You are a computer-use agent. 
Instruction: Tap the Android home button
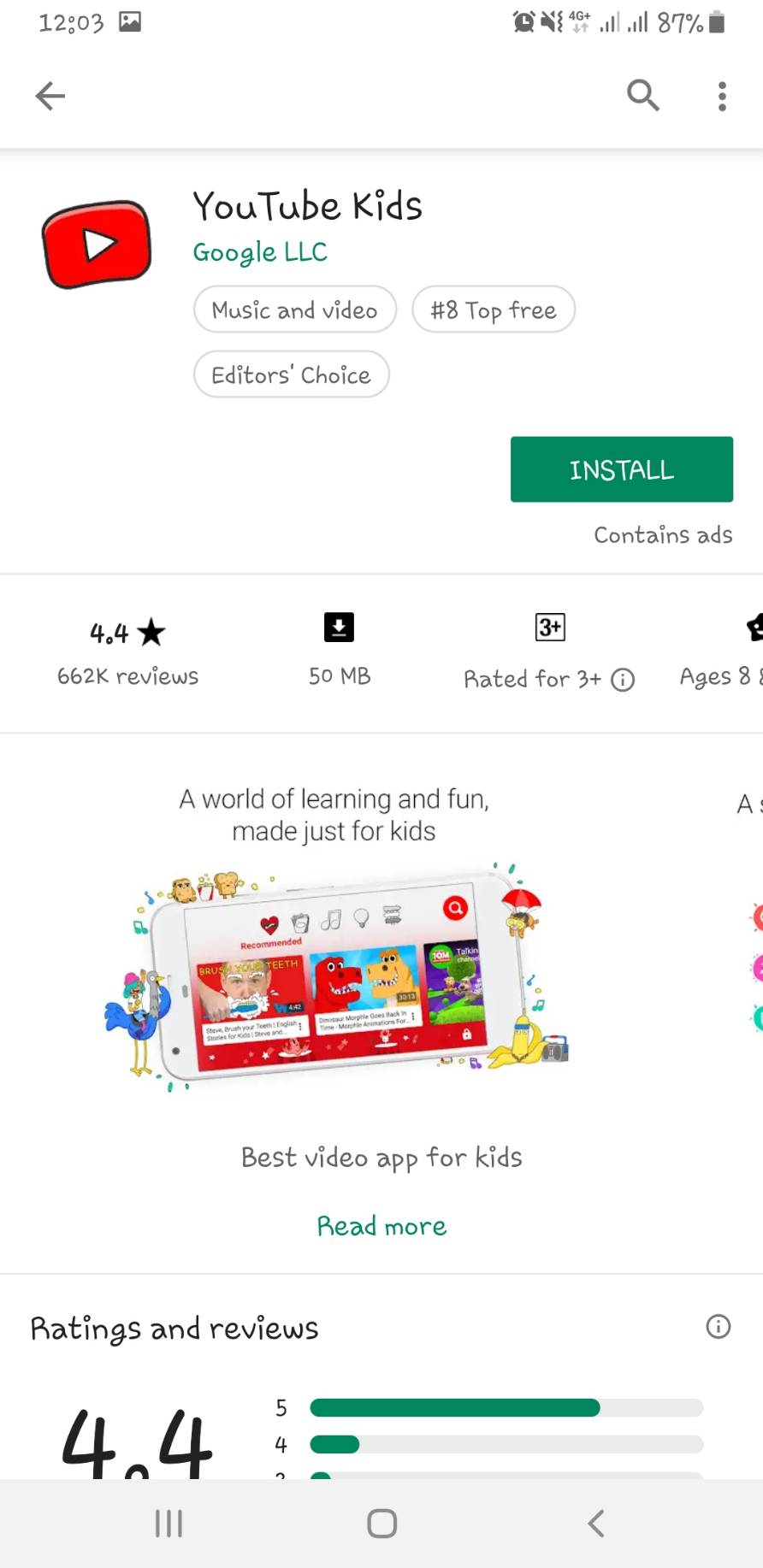click(x=381, y=1524)
